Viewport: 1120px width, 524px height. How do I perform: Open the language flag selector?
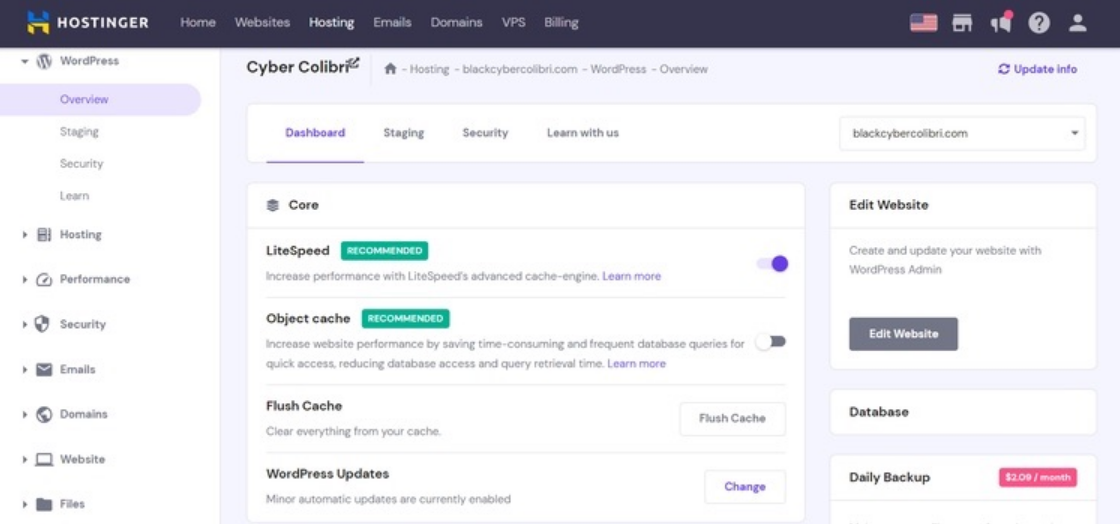924,23
